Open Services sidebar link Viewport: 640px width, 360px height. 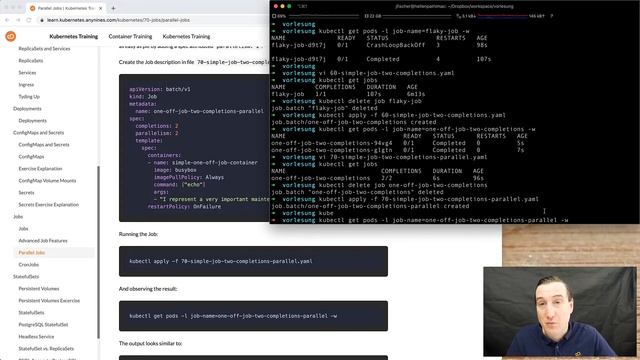point(27,73)
